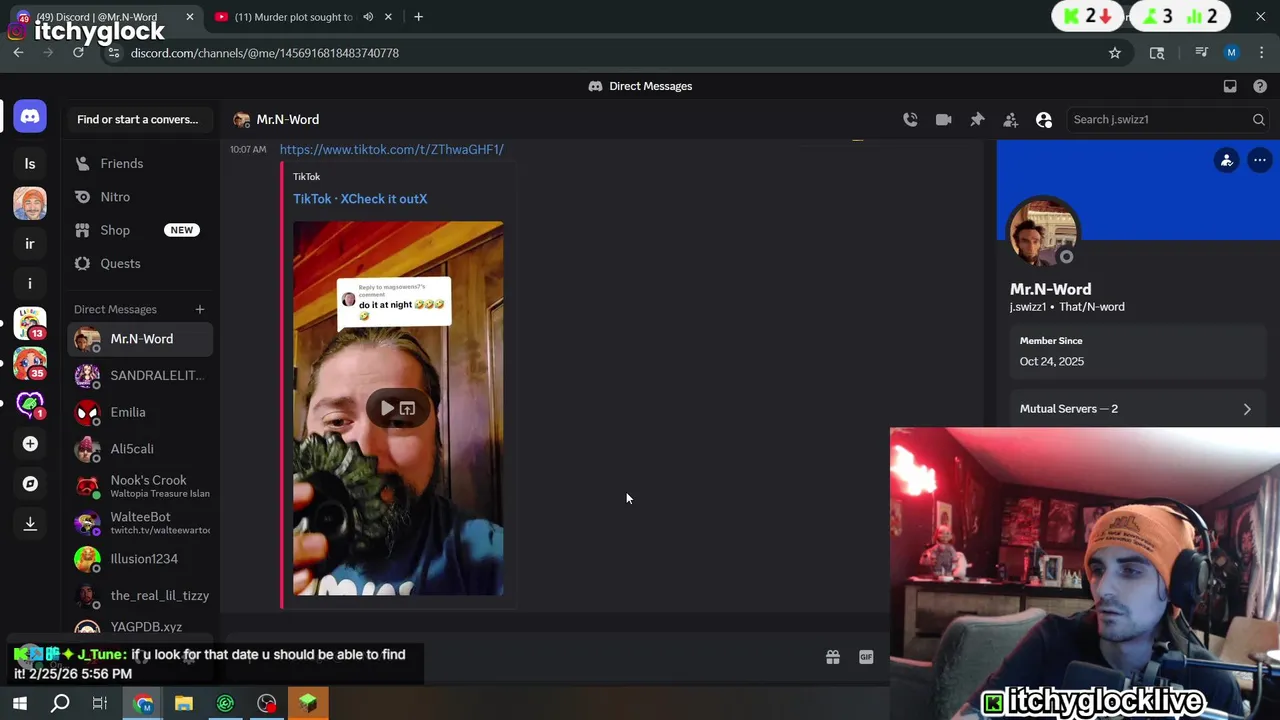Open SANDRALELIT conversation
Screen dimensions: 1280x720
pyautogui.click(x=140, y=375)
